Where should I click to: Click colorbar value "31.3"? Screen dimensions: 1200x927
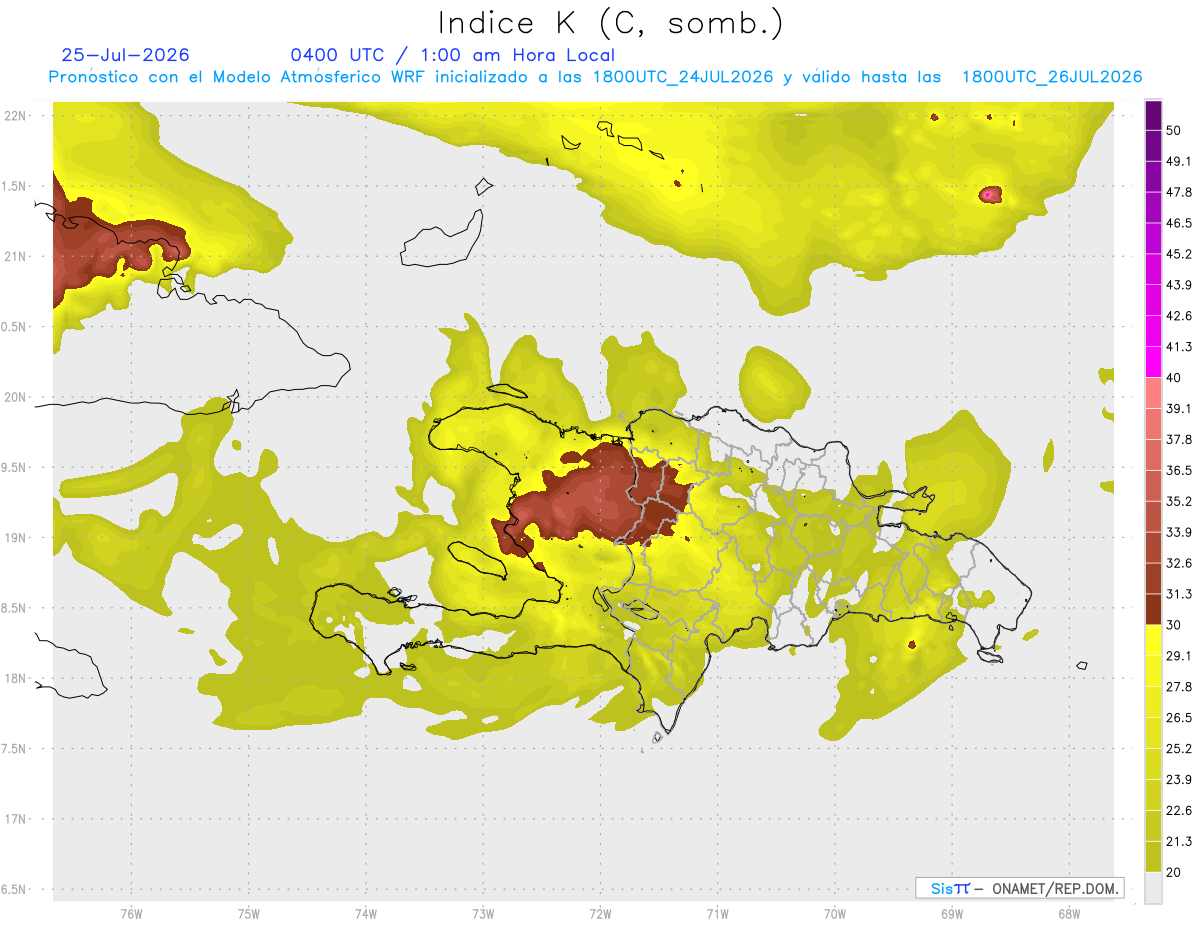1179,594
